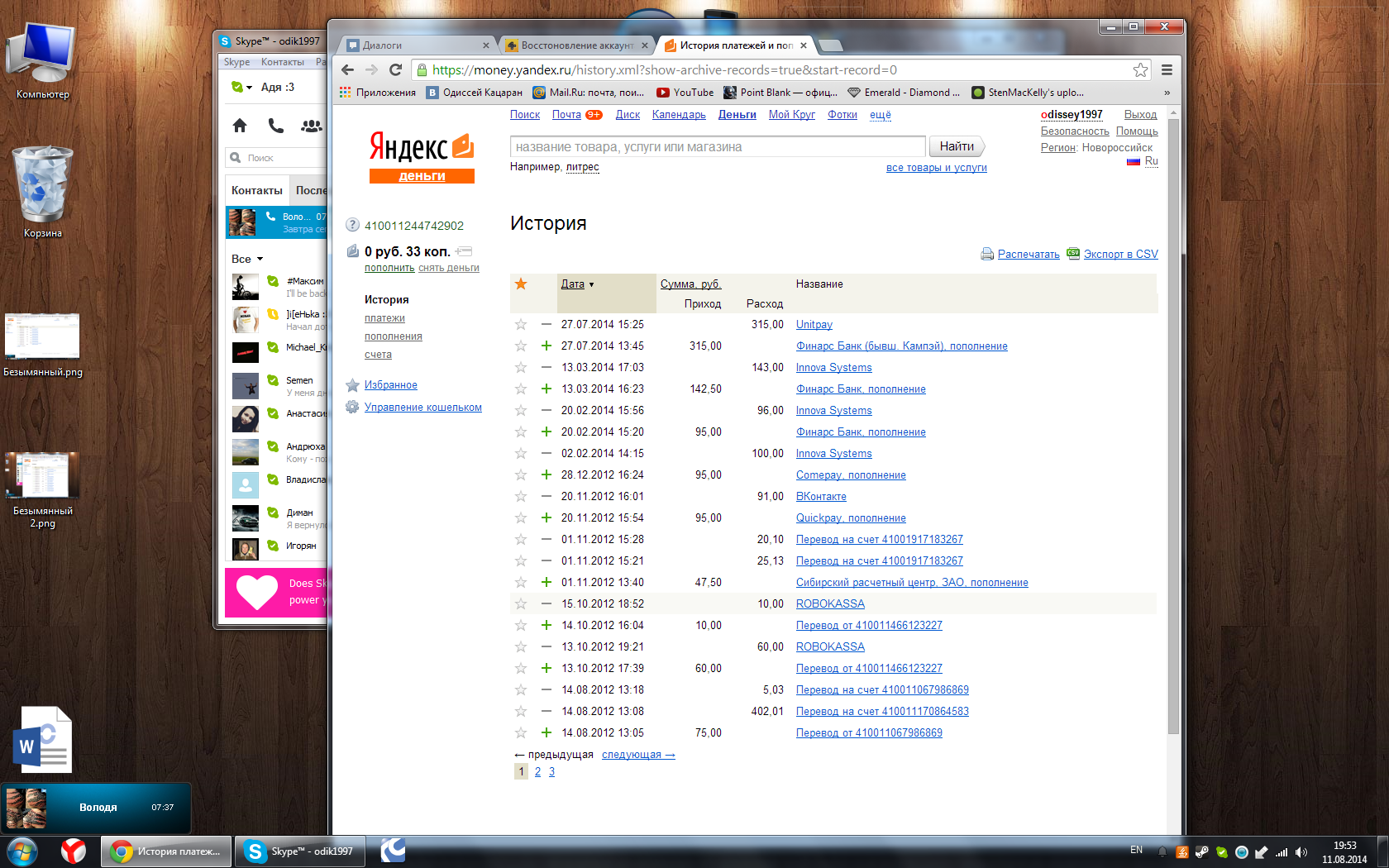Click the Яндекс Деньги logo

[422, 157]
